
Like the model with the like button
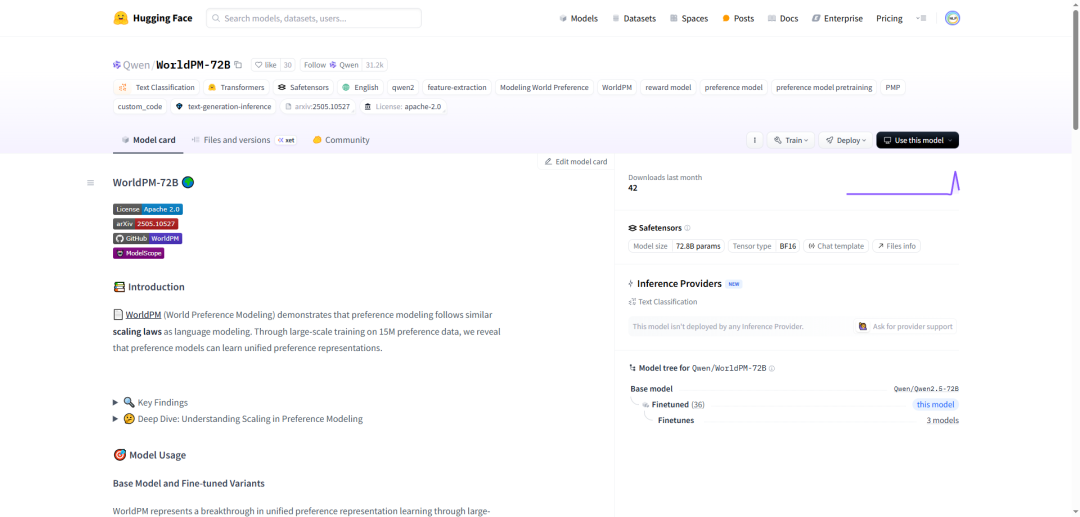pos(265,65)
